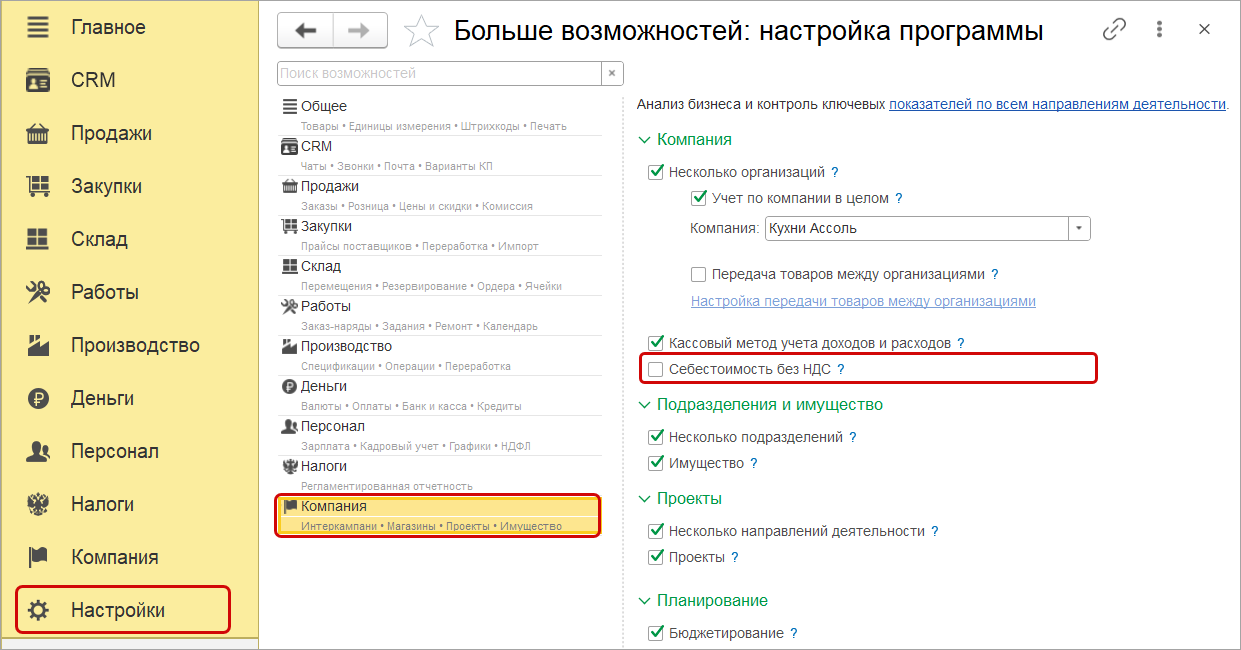Open Главное in the left menu
Image resolution: width=1241 pixels, height=650 pixels.
click(x=108, y=27)
